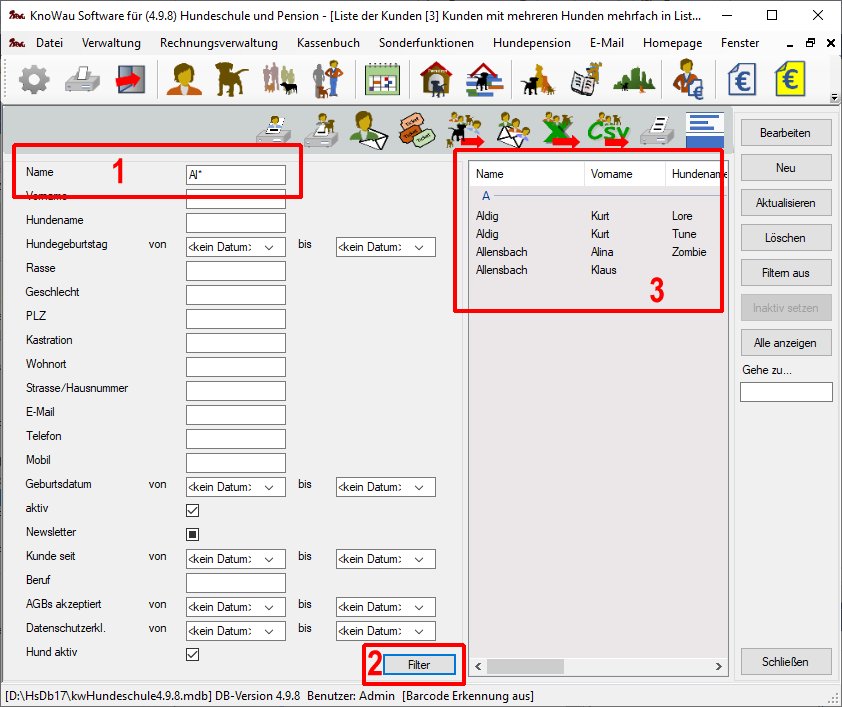842x707 pixels.
Task: Open the Hundepension menu
Action: (x=531, y=43)
